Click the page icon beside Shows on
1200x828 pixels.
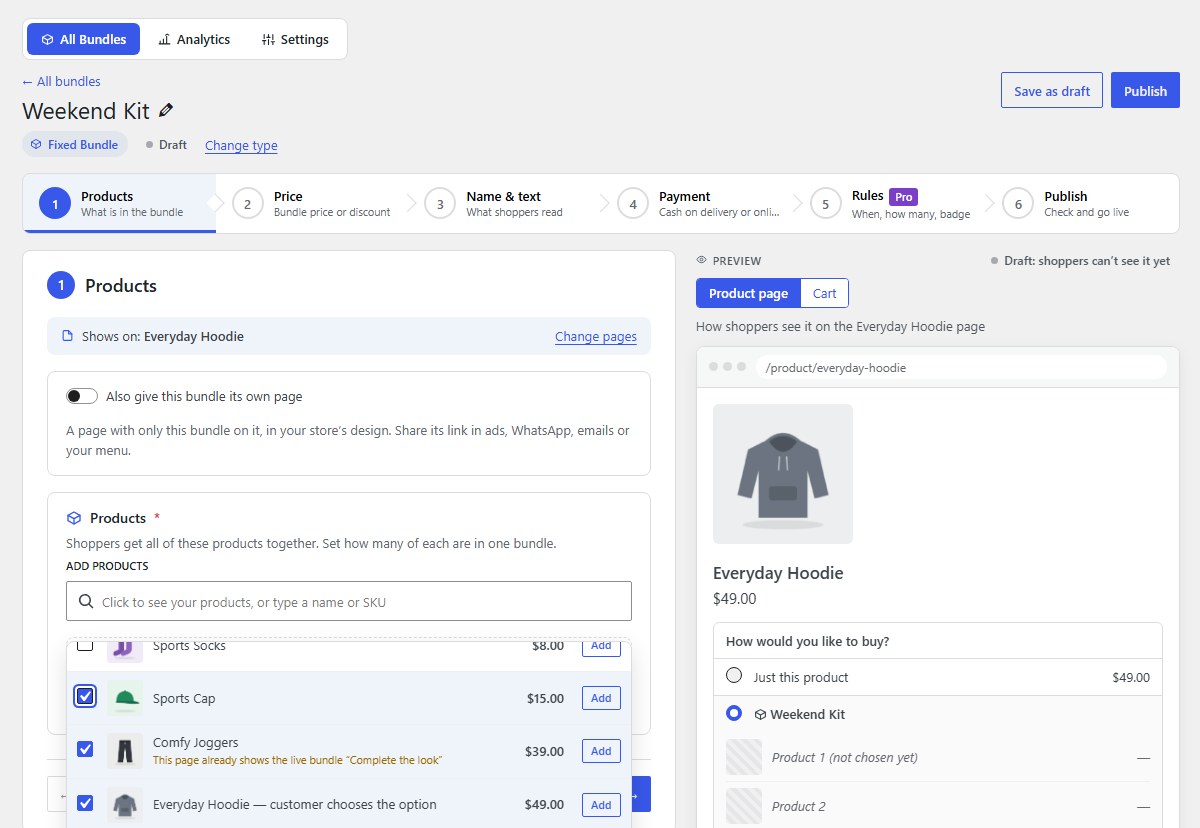click(x=68, y=336)
